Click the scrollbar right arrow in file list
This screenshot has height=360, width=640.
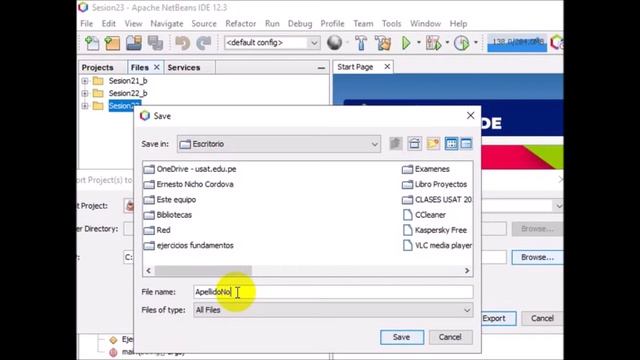(467, 271)
